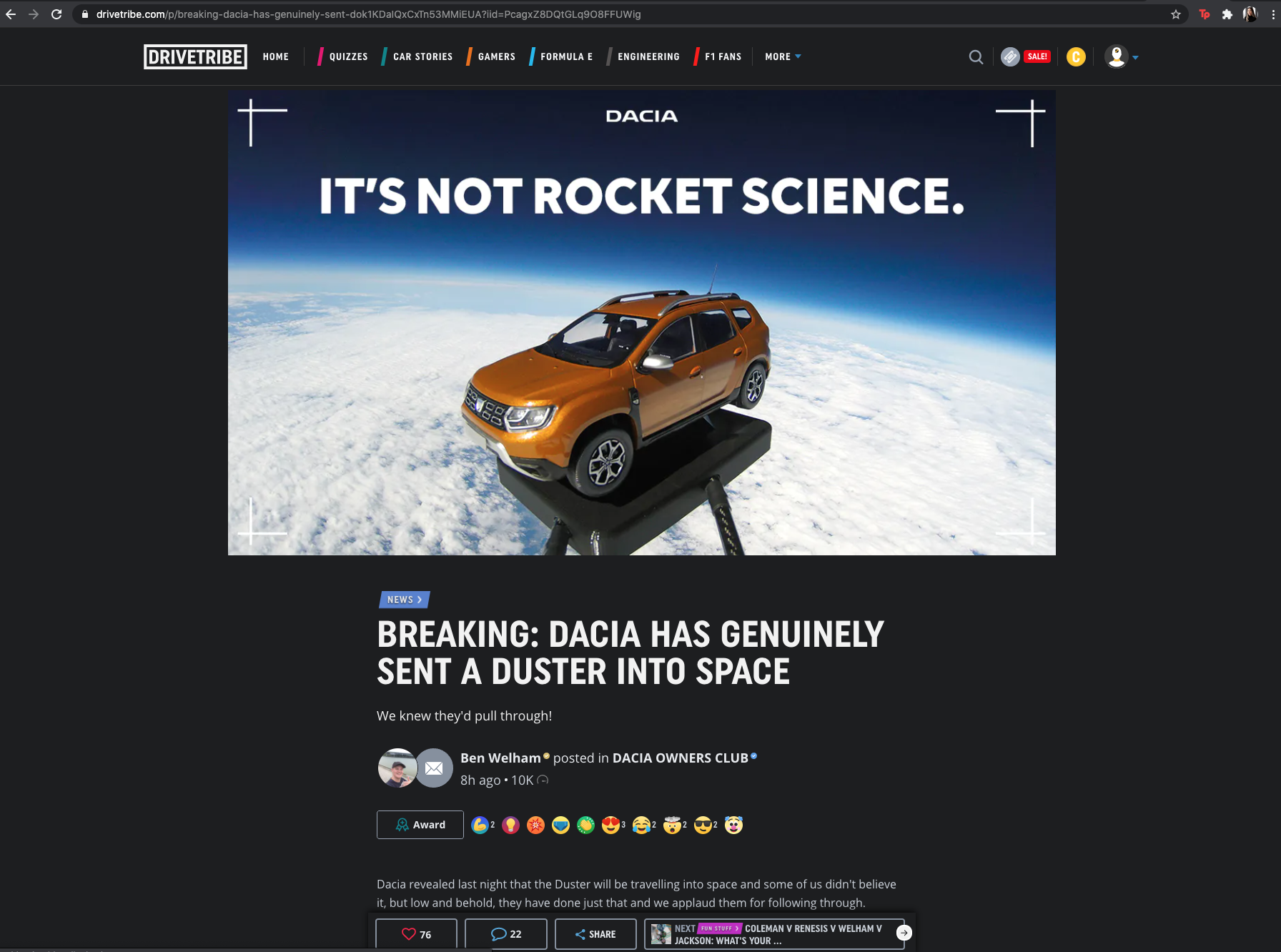Pick the sunglasses cool reaction
Screen dimensions: 1281x952
[703, 825]
